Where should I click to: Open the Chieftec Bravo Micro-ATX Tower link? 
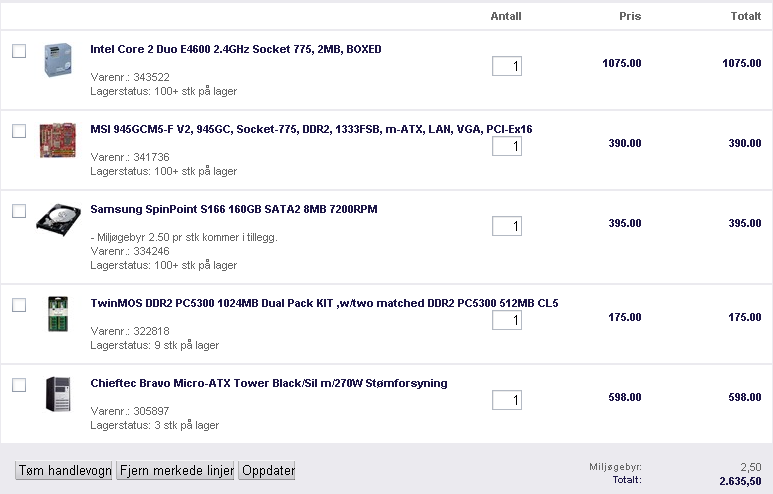pos(269,383)
